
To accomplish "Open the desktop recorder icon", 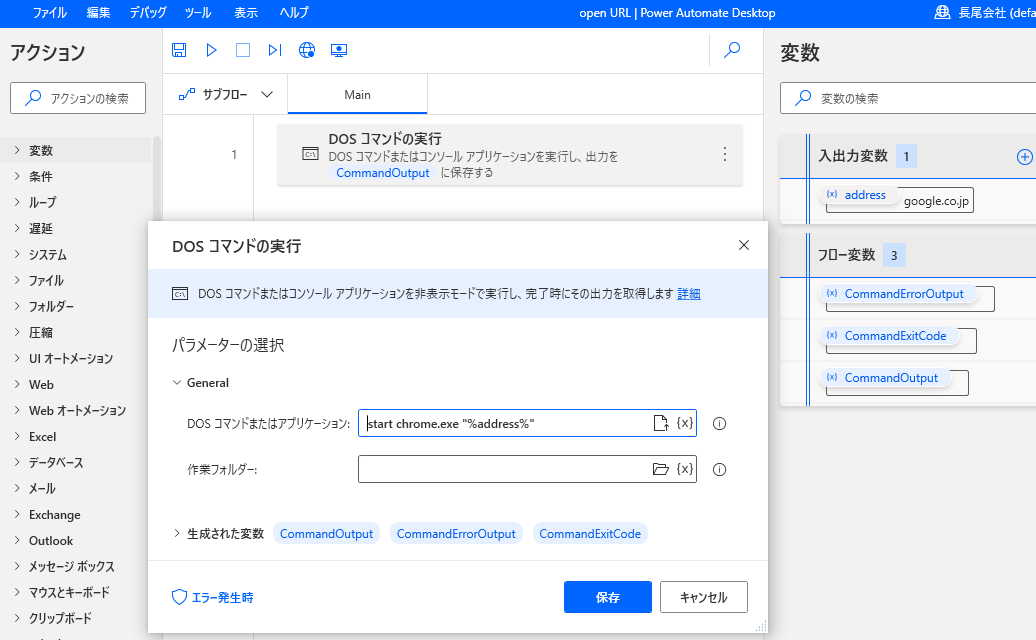I will coord(340,49).
